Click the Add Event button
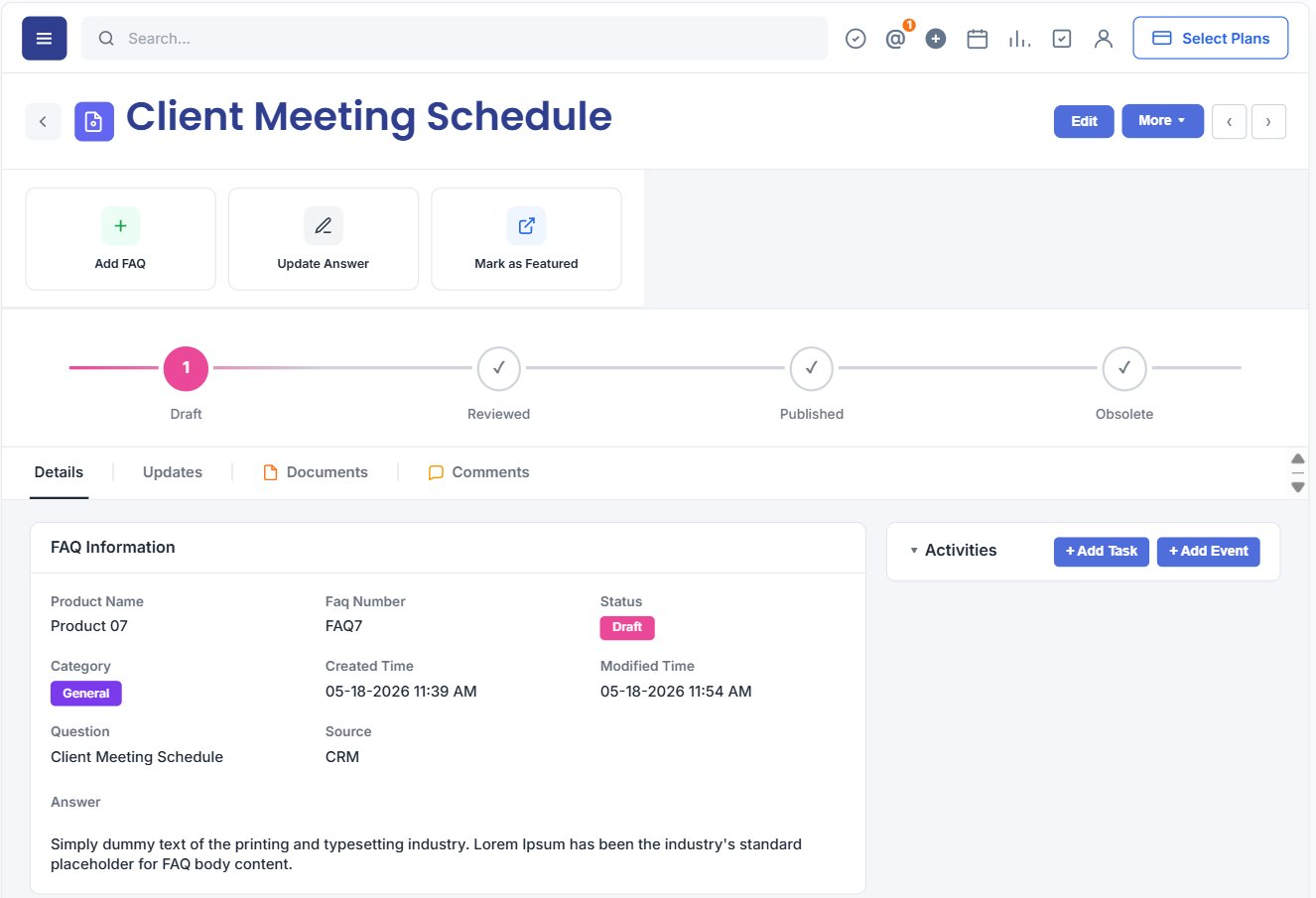Image resolution: width=1316 pixels, height=898 pixels. pyautogui.click(x=1209, y=552)
